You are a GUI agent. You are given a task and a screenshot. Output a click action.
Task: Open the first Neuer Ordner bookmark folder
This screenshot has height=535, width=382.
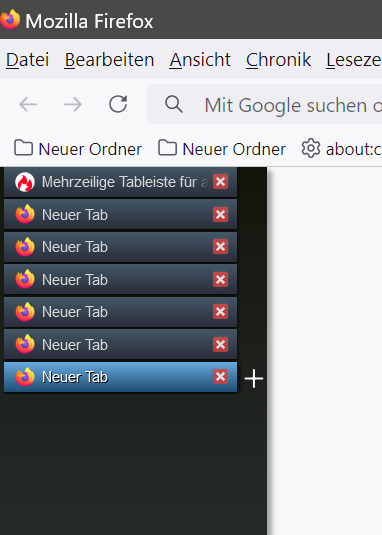[x=78, y=149]
